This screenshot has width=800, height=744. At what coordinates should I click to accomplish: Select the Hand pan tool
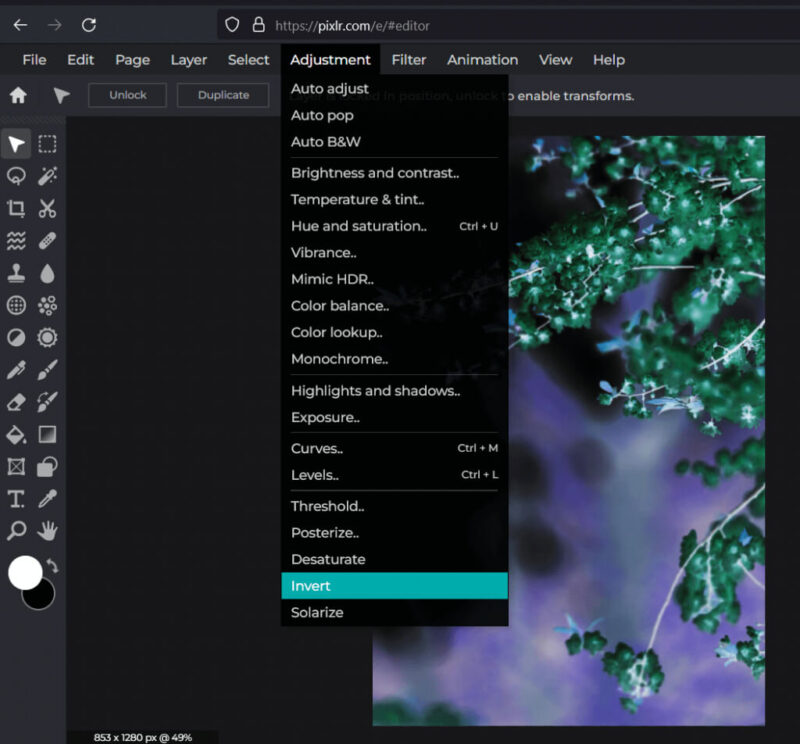47,530
